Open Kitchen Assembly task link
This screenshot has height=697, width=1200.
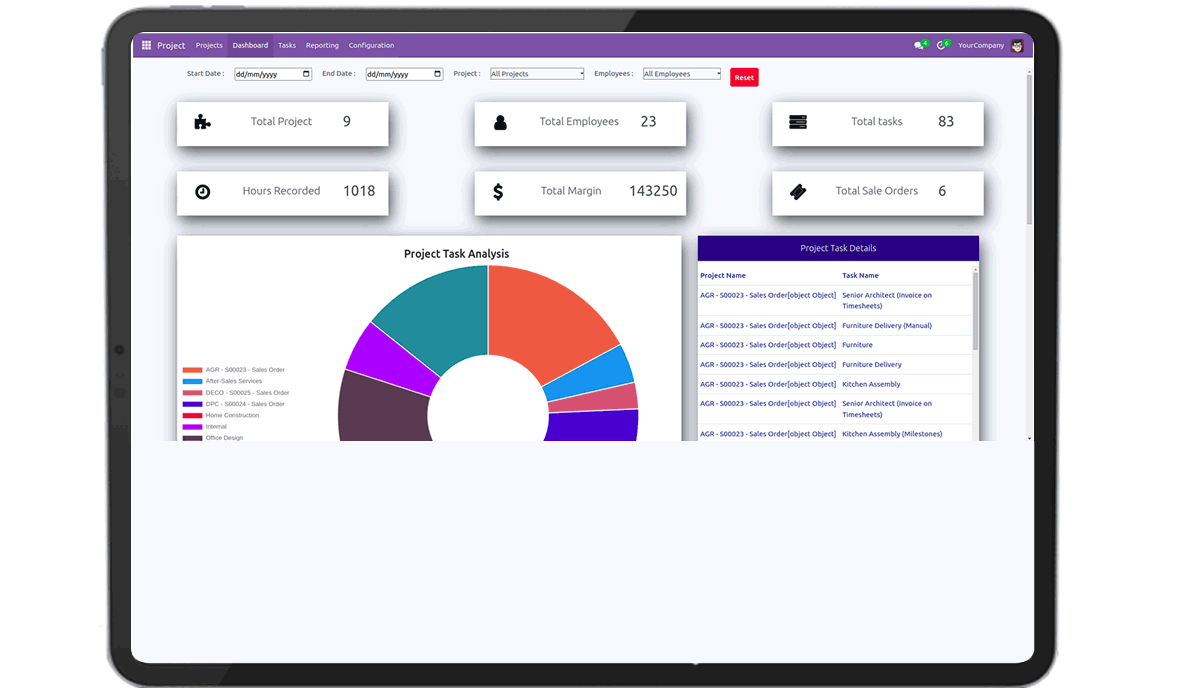[x=871, y=384]
